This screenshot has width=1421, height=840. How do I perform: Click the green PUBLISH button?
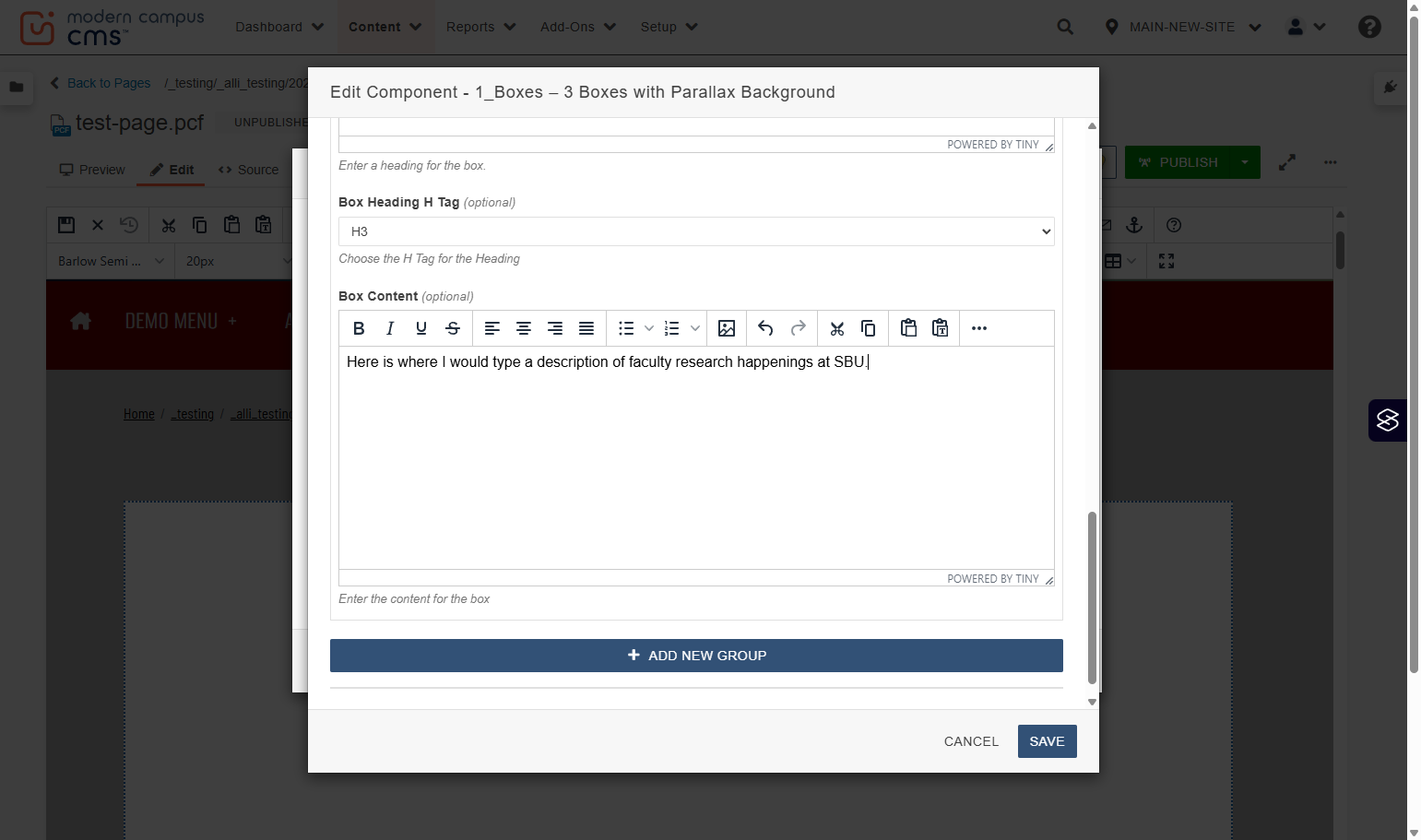pyautogui.click(x=1178, y=162)
